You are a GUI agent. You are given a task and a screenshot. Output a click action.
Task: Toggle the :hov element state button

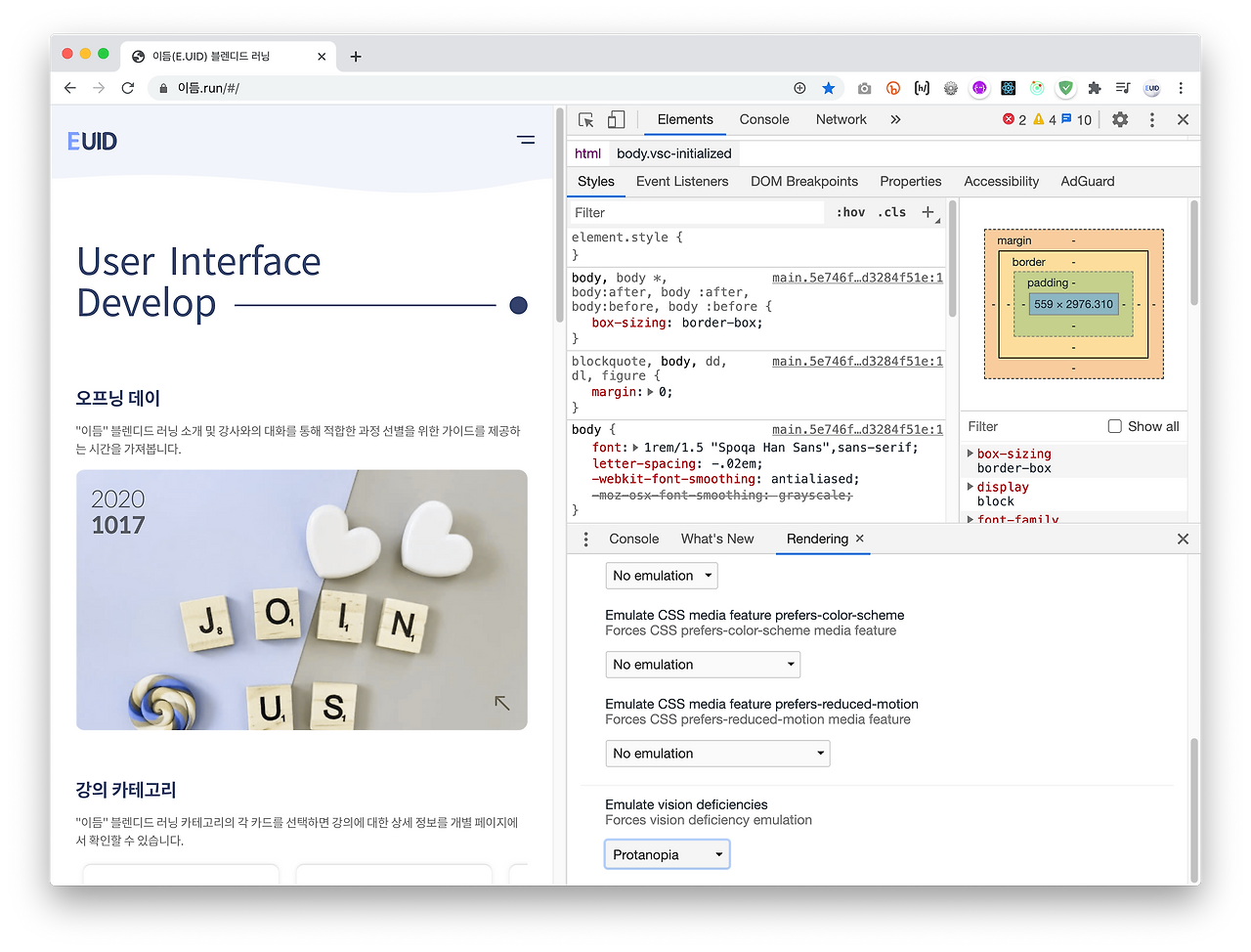(850, 212)
